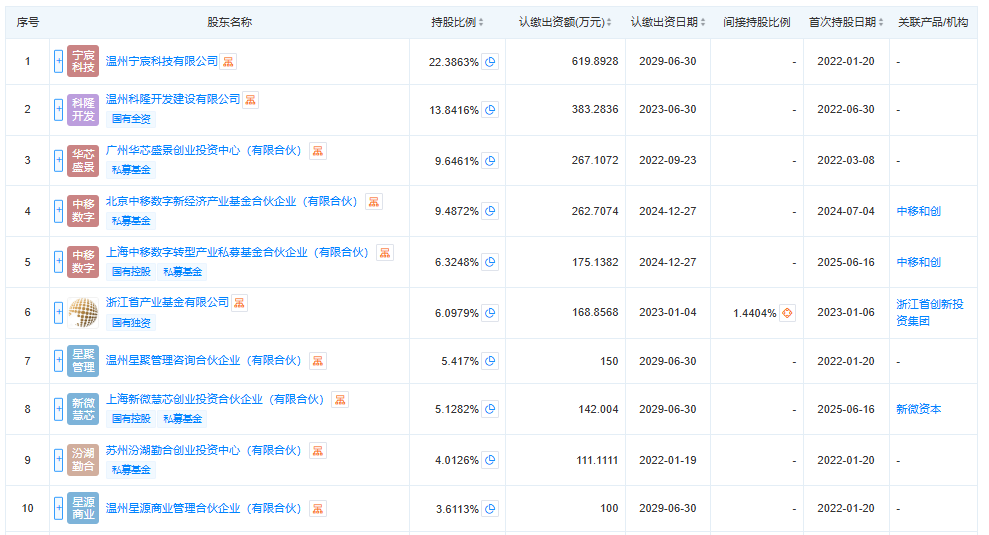This screenshot has width=989, height=535.
Task: Open 广州华芯盛景创业投资中心 page
Action: click(204, 150)
